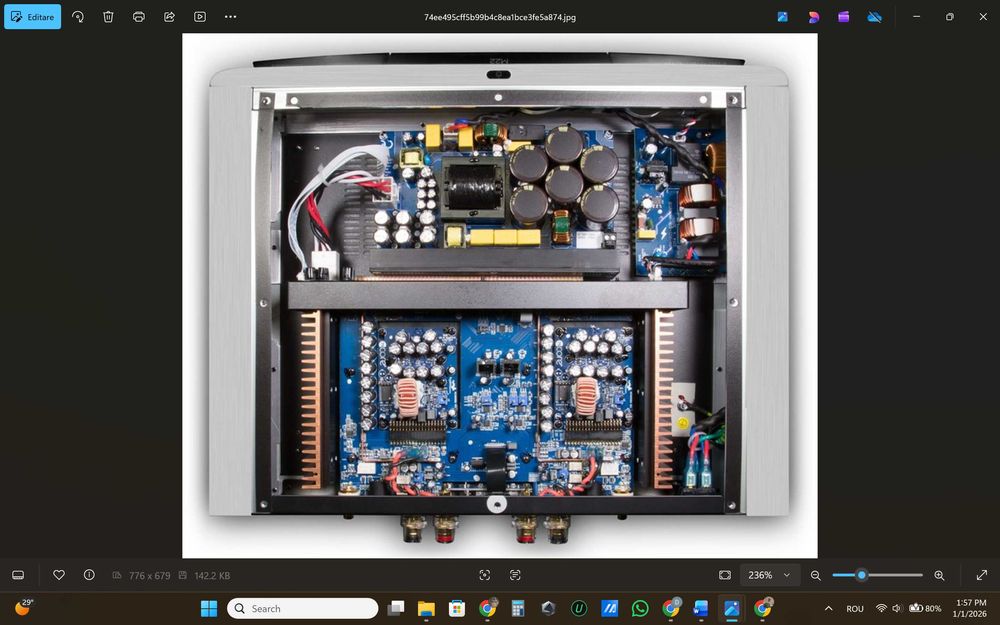Open WhatsApp from the taskbar
Viewport: 1000px width, 625px height.
pos(640,608)
